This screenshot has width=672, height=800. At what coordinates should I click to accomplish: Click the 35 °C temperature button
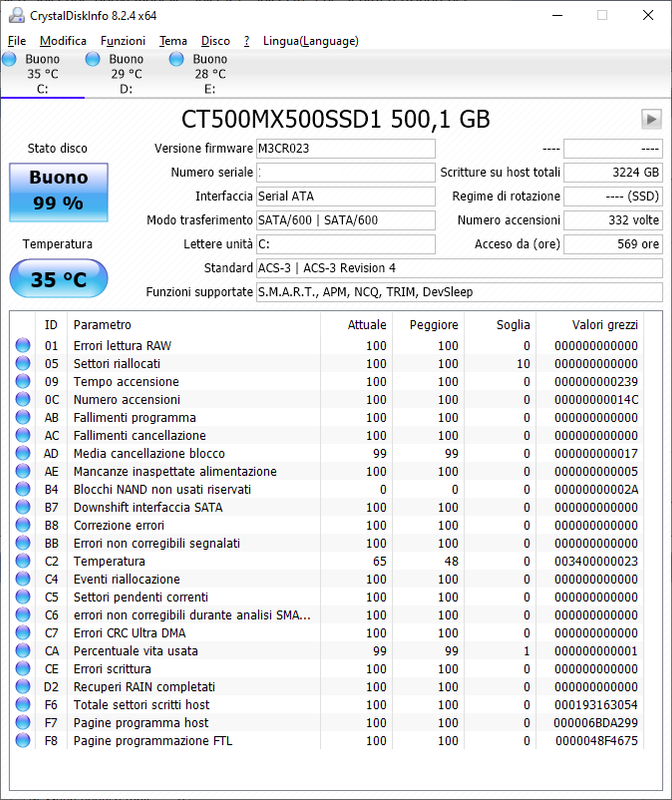tap(59, 279)
